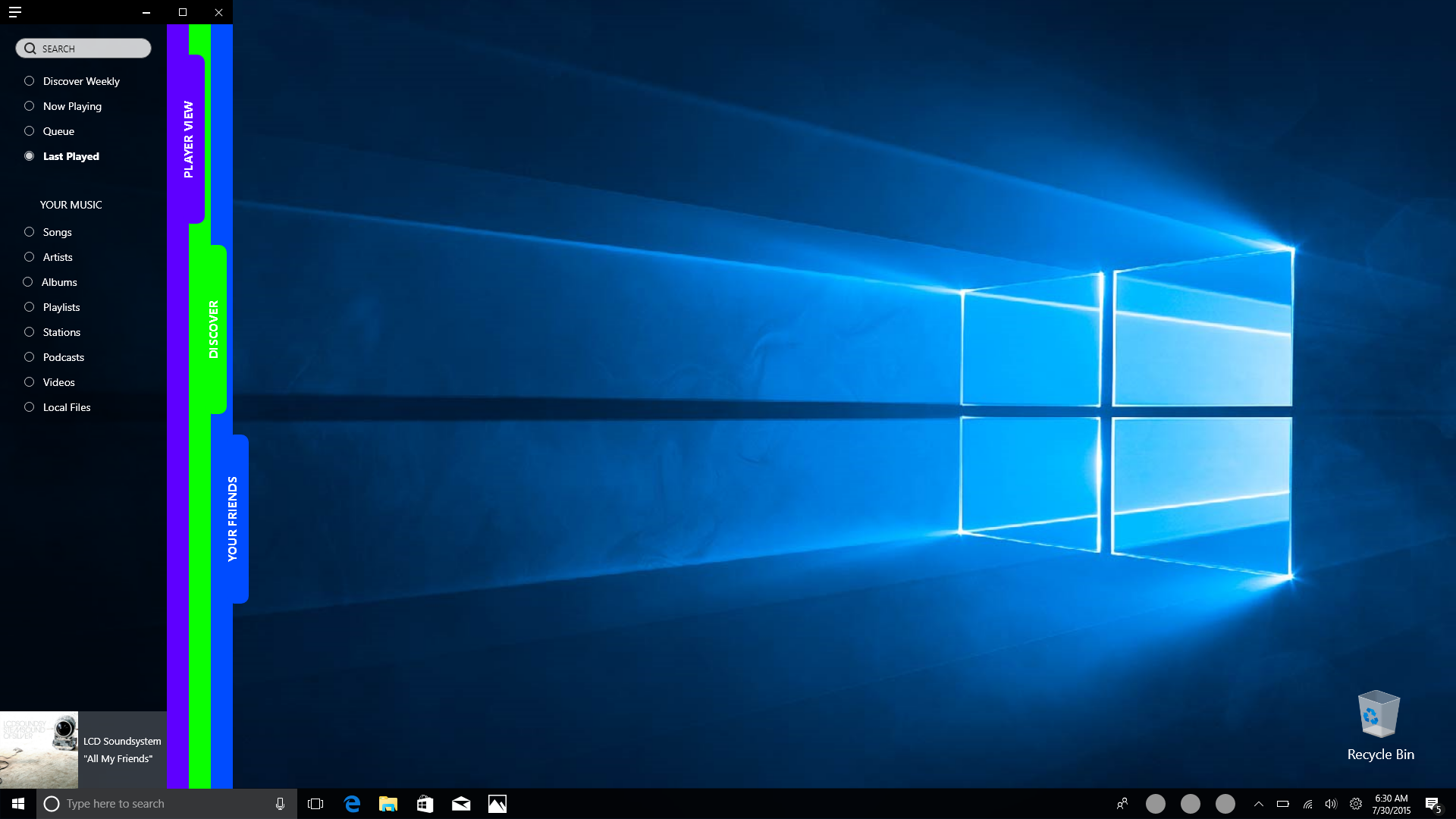Click the People icon in the tray

tap(1122, 804)
